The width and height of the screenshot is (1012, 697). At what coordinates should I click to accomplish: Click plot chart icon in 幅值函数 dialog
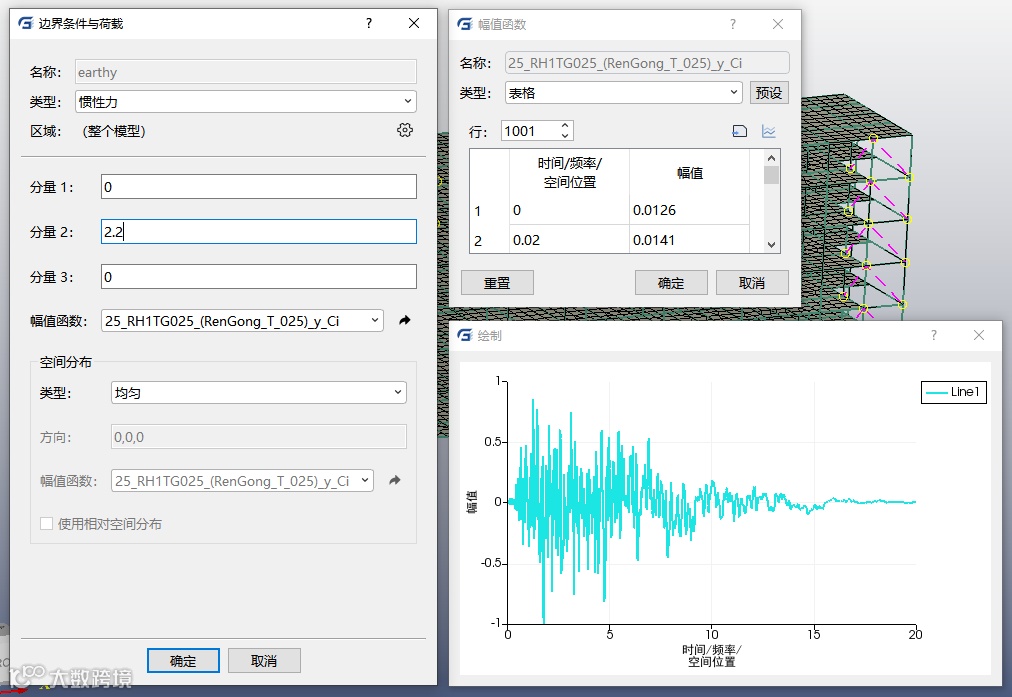[769, 132]
